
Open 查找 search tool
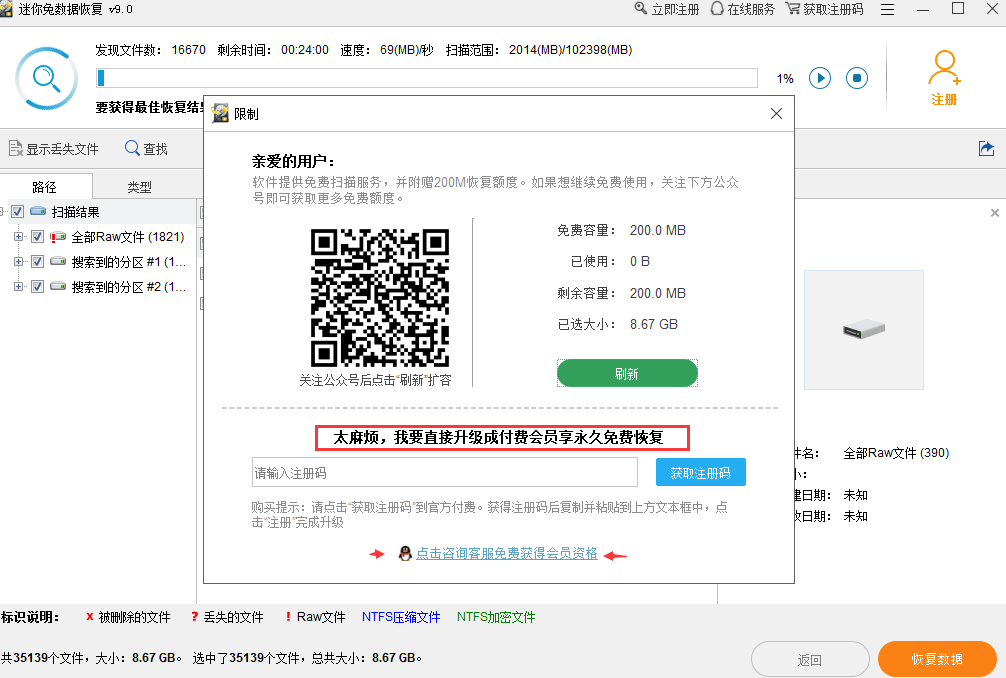click(x=146, y=149)
